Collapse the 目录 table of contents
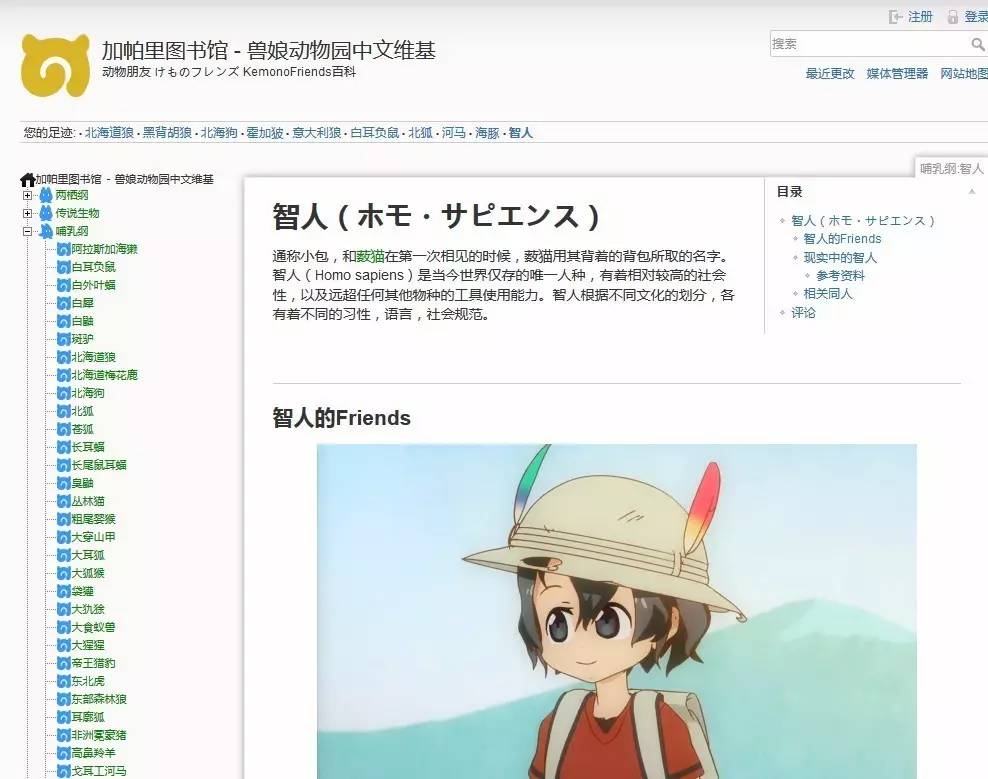 pyautogui.click(x=972, y=192)
